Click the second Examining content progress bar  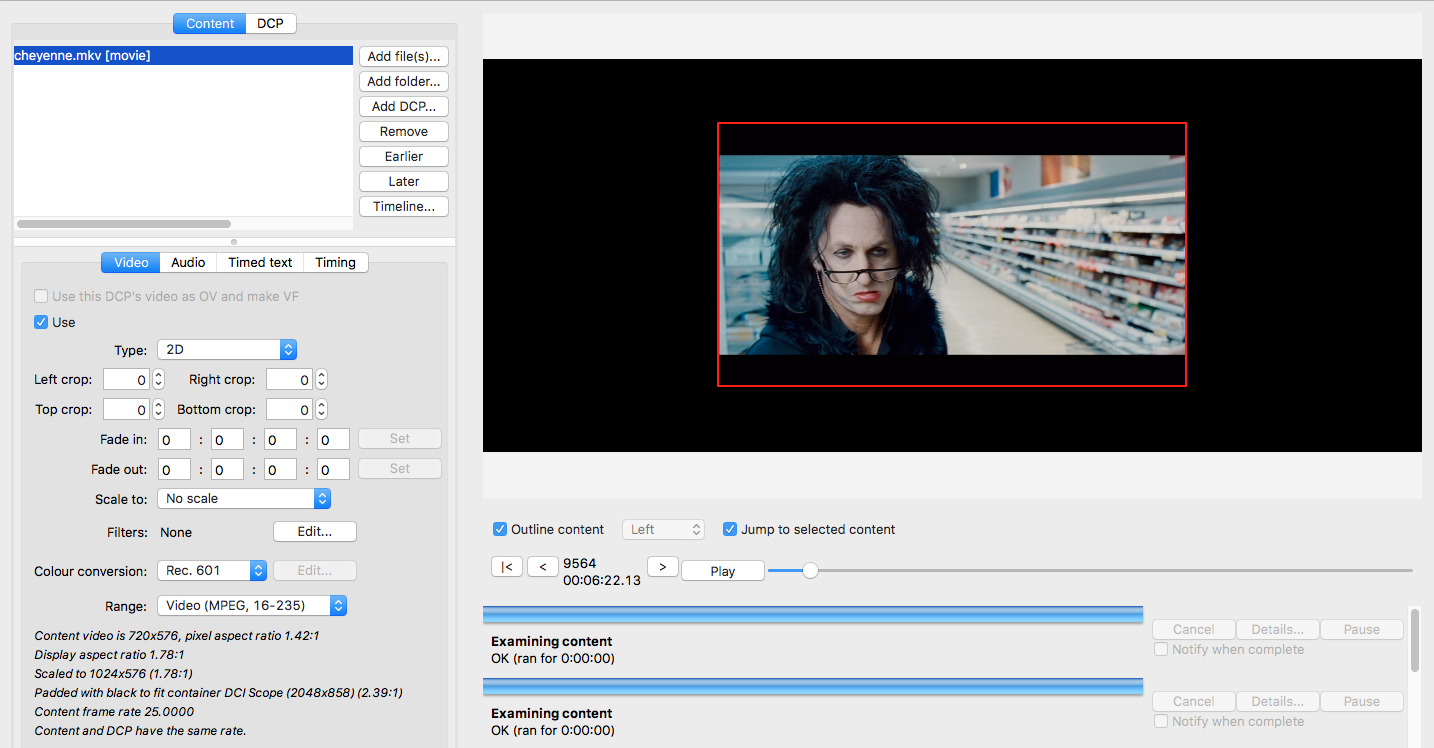(x=813, y=686)
